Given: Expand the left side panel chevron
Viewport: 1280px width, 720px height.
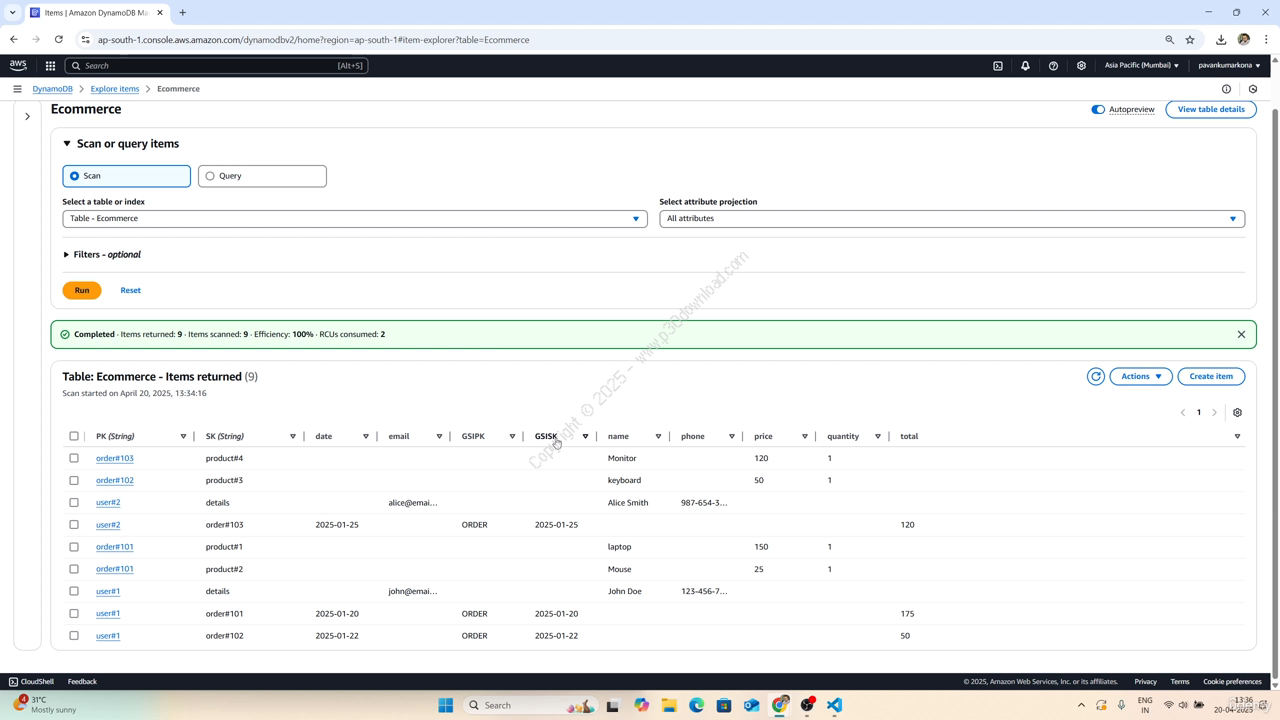Looking at the screenshot, I should point(27,116).
